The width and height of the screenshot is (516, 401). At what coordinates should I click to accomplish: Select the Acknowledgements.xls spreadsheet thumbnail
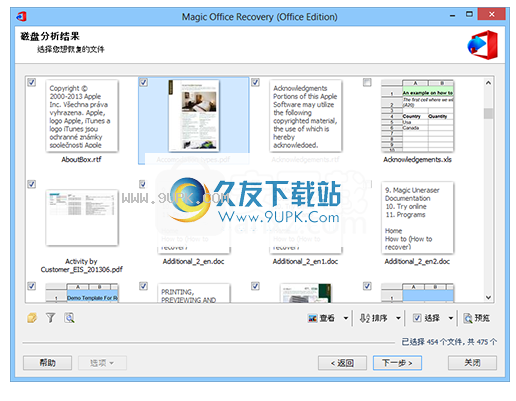click(417, 116)
